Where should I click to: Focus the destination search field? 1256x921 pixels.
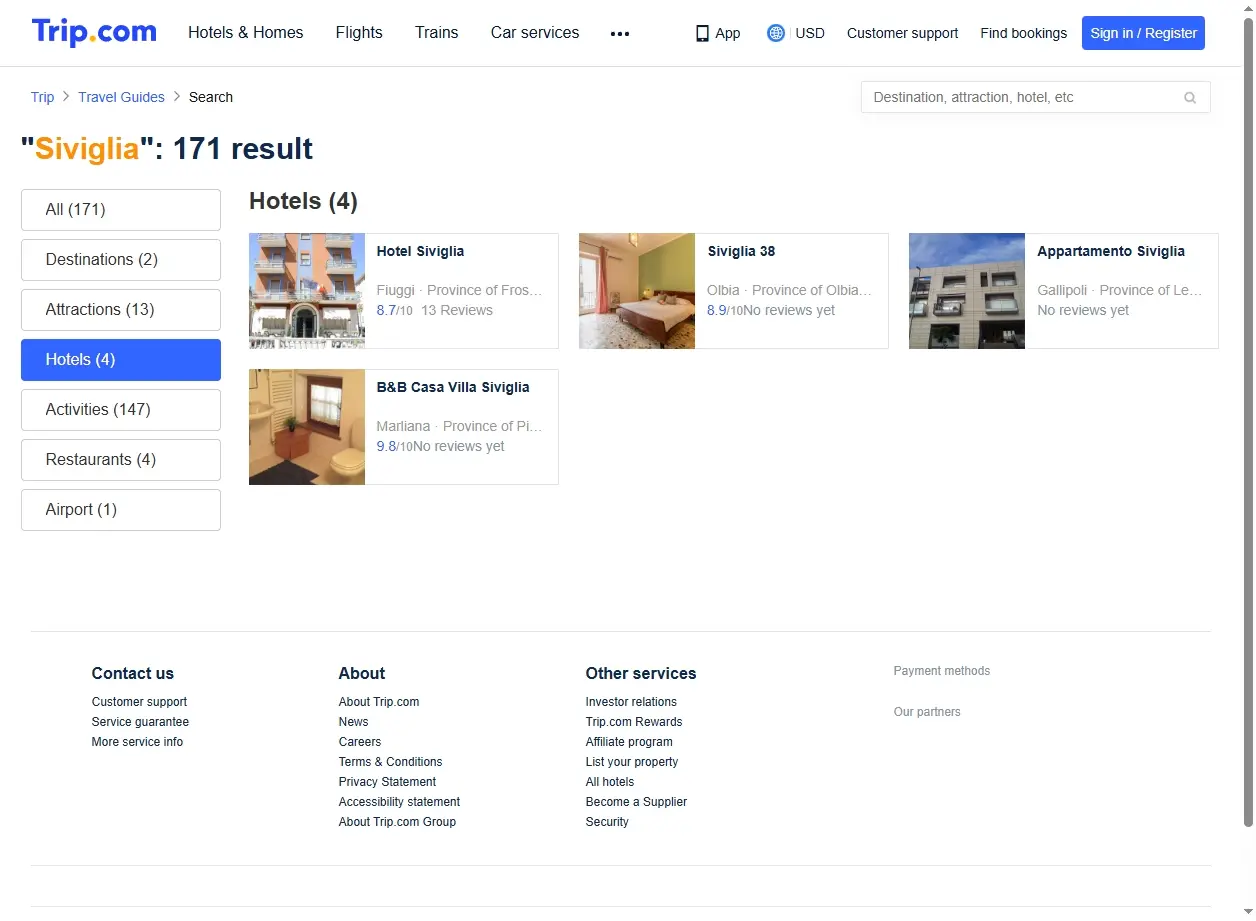coord(1035,97)
